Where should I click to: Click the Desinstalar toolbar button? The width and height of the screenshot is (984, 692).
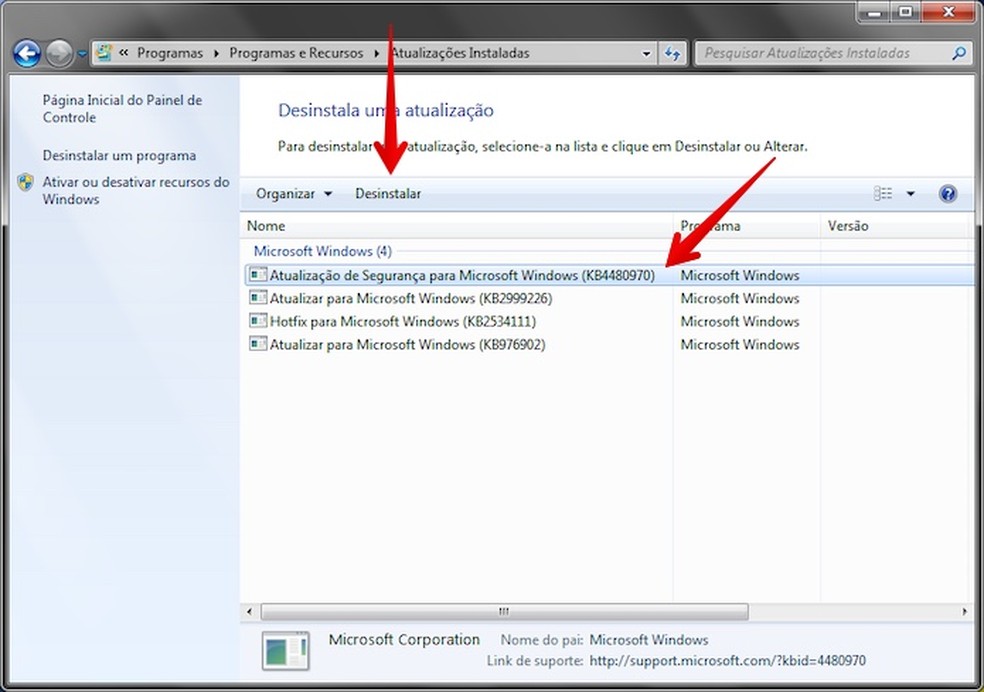coord(388,194)
